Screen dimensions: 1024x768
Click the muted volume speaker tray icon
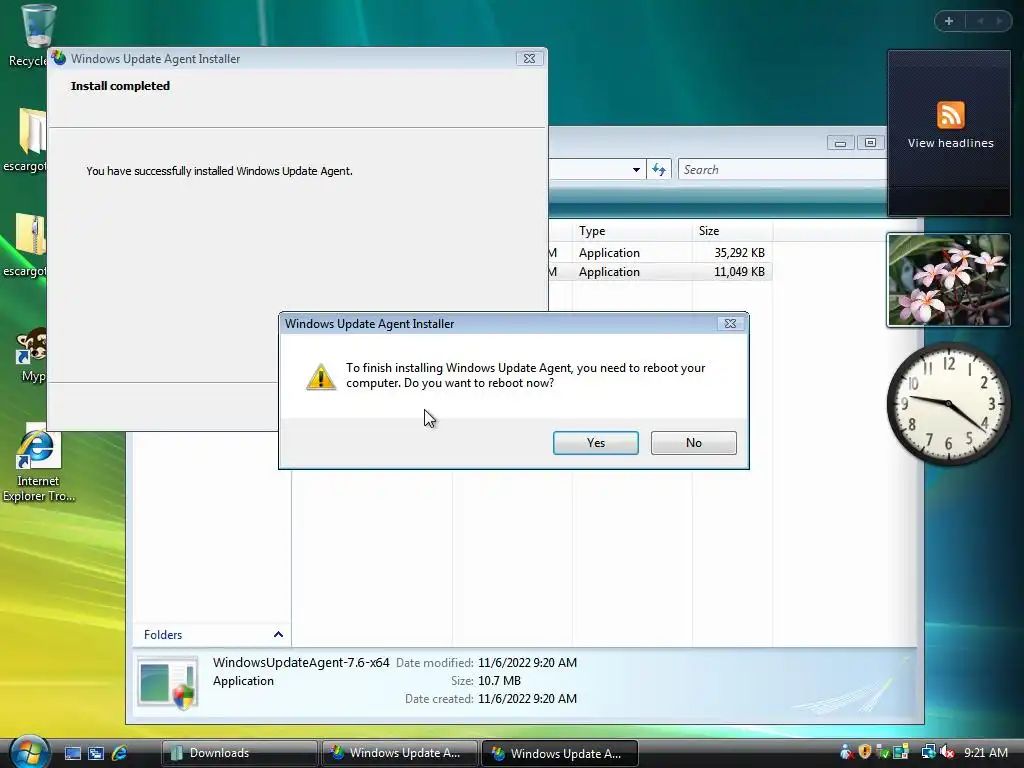947,752
